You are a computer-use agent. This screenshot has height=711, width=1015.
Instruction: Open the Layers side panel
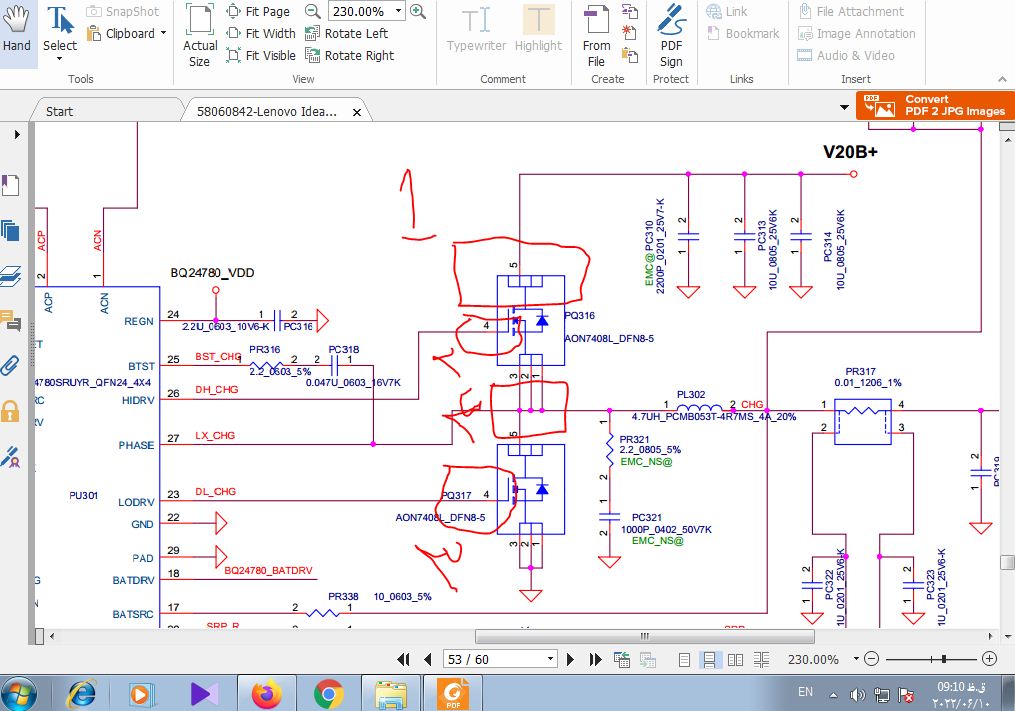click(10, 276)
